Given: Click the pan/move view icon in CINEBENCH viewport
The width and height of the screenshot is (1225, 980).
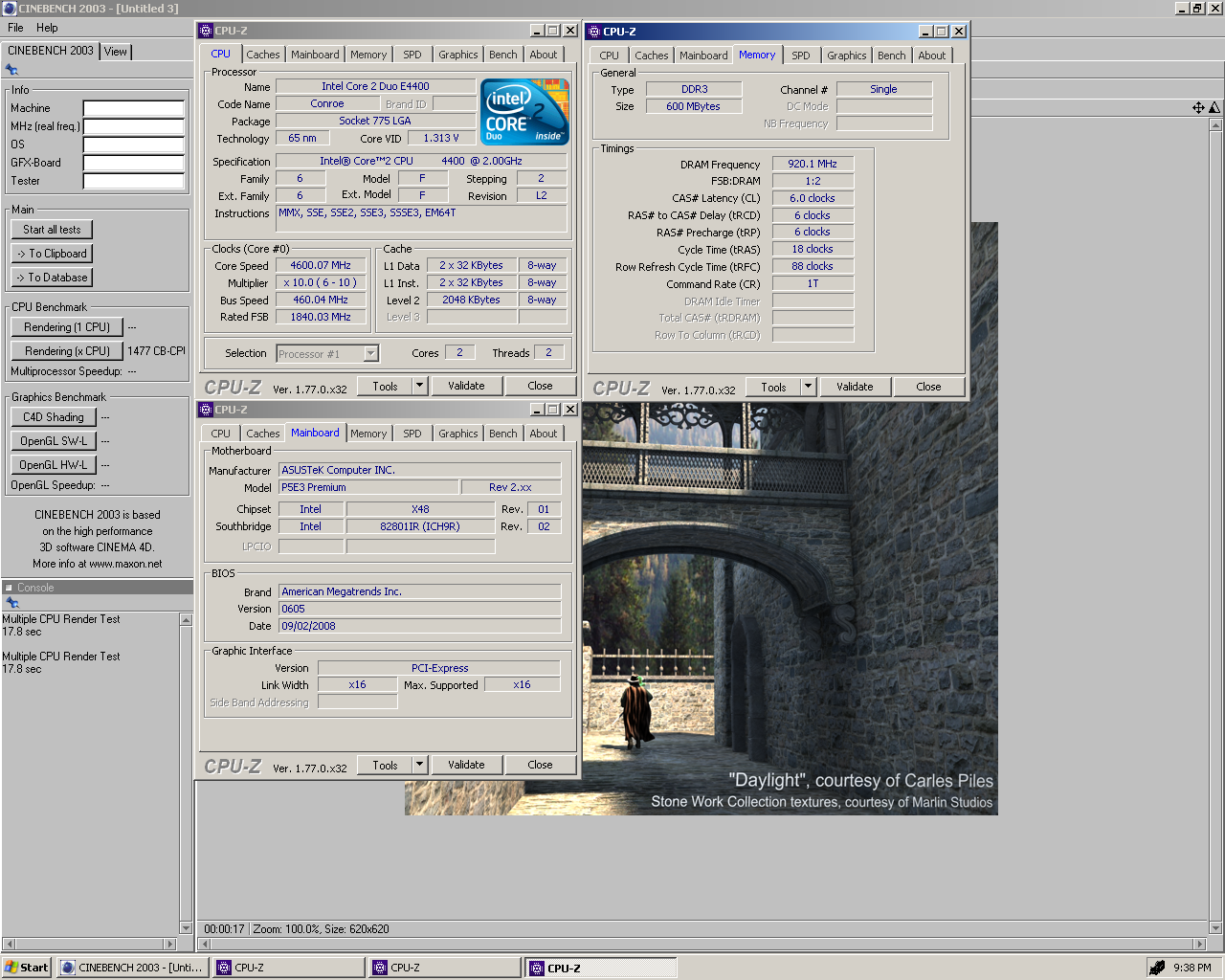Looking at the screenshot, I should 1198,108.
